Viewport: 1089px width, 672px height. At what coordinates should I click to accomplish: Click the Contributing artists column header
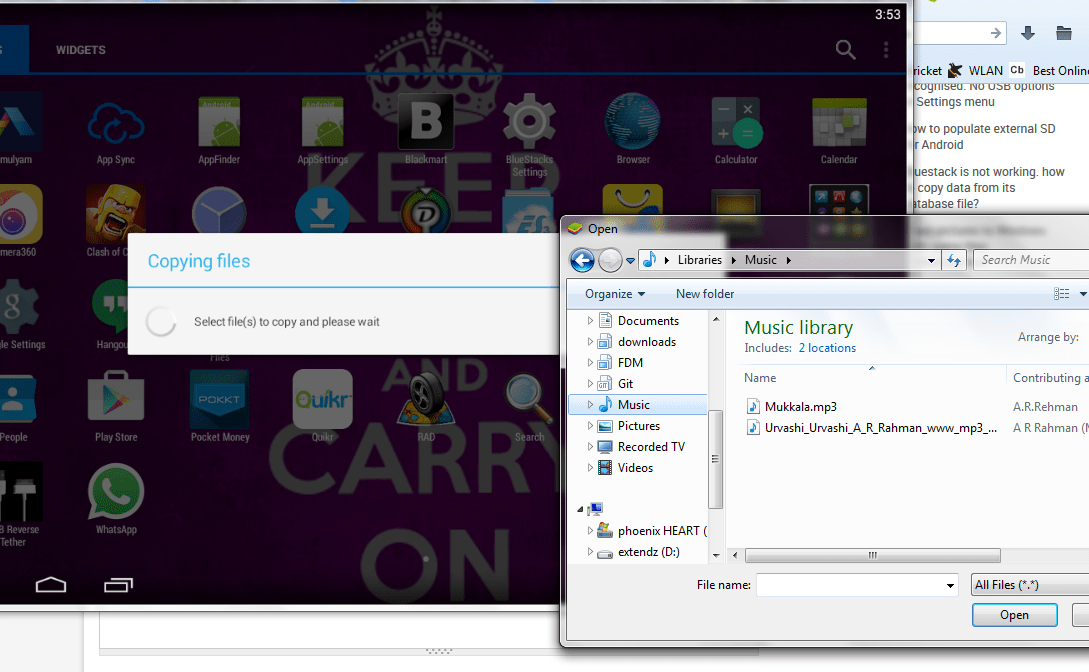pos(1049,378)
